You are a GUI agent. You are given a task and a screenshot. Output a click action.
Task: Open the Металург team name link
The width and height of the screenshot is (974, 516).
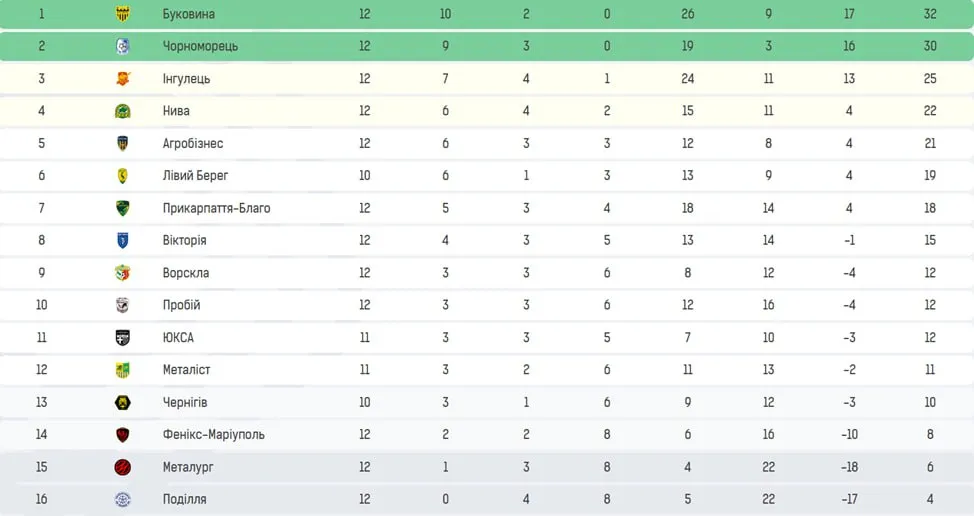point(188,467)
